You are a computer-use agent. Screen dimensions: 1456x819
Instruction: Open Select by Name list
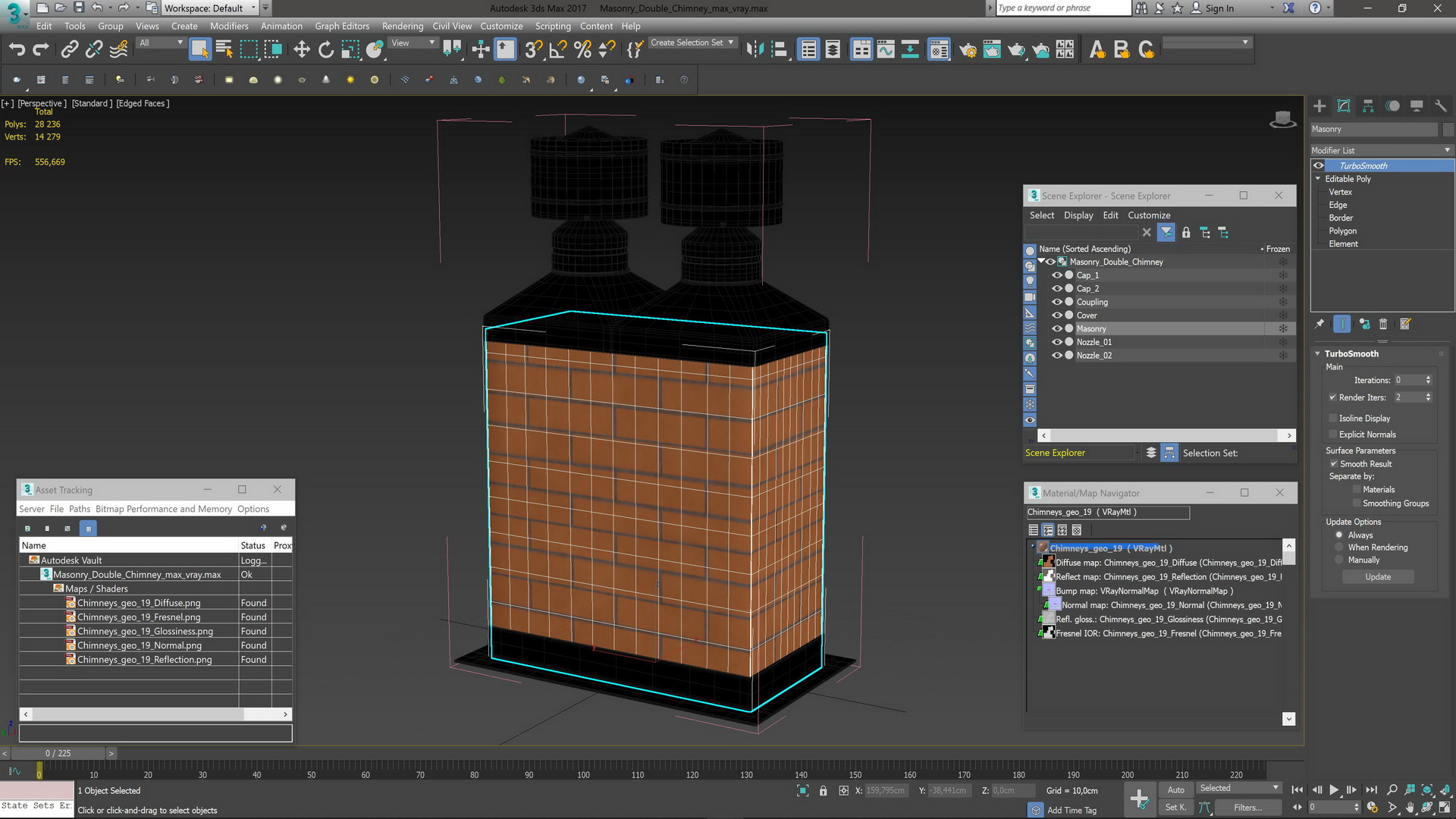pyautogui.click(x=224, y=50)
